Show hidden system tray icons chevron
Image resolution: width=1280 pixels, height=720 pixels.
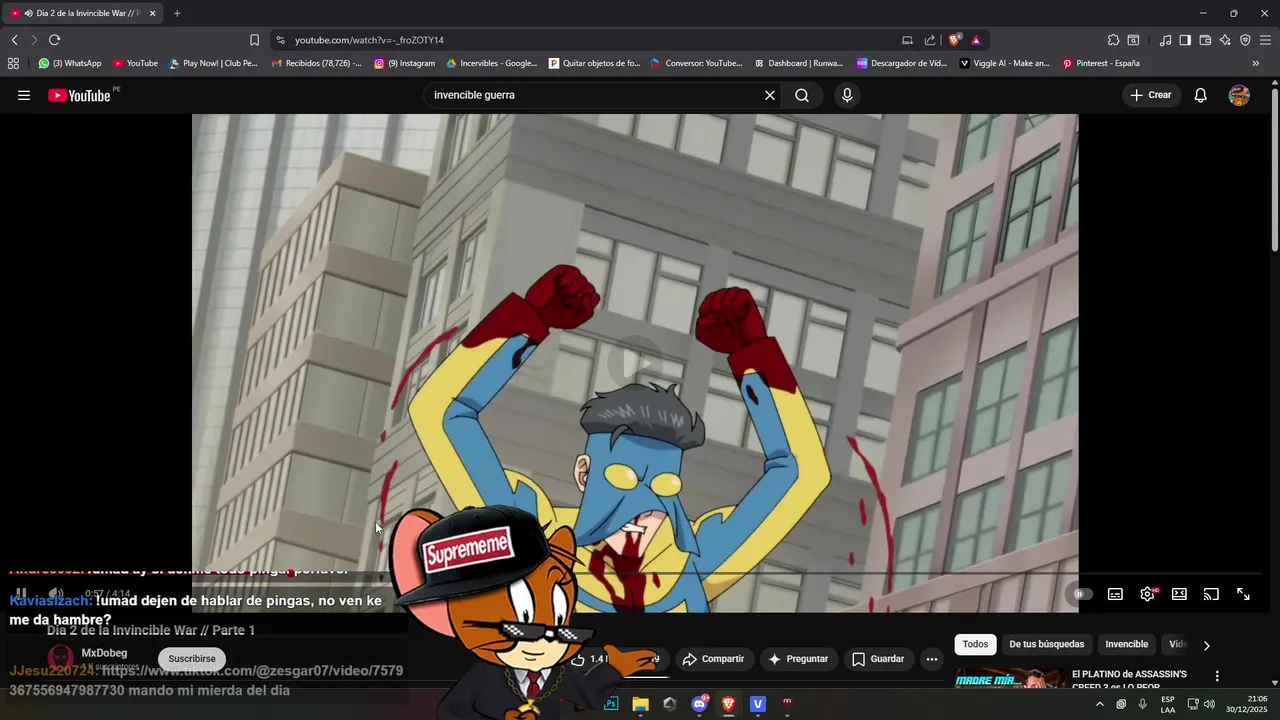point(1099,704)
